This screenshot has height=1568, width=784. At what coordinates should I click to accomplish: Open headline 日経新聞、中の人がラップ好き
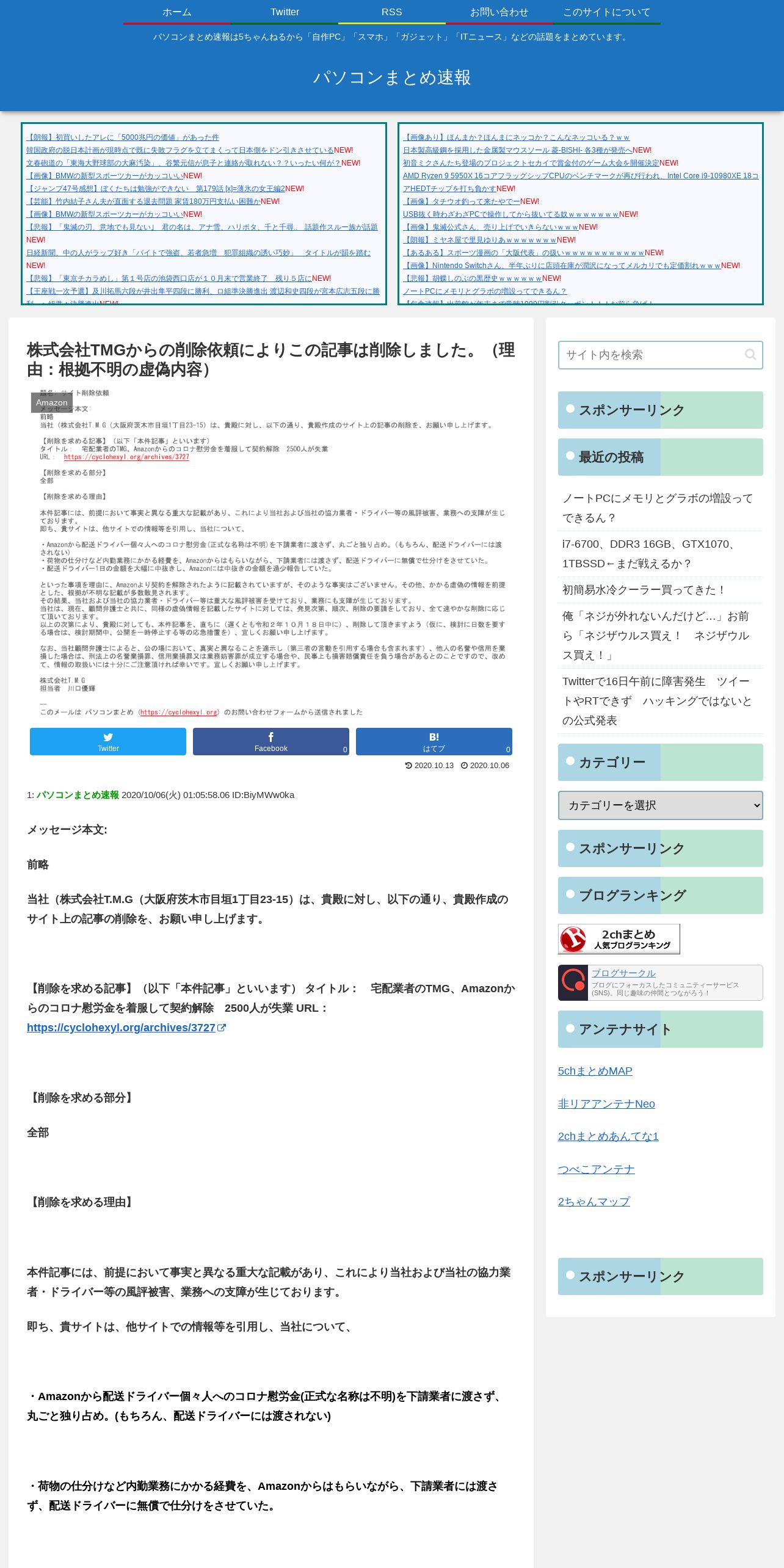(x=198, y=253)
